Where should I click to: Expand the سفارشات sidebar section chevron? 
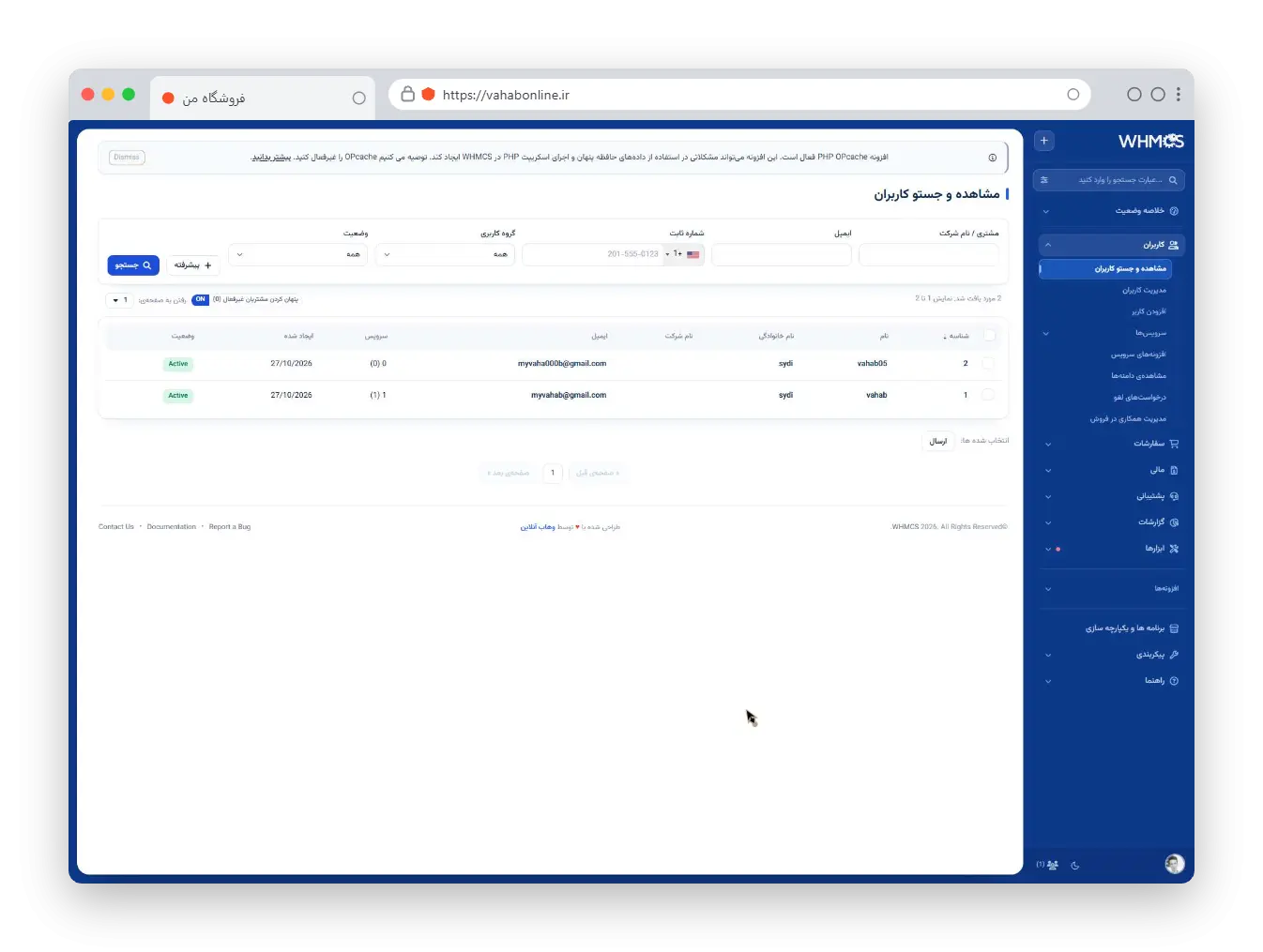click(x=1047, y=444)
